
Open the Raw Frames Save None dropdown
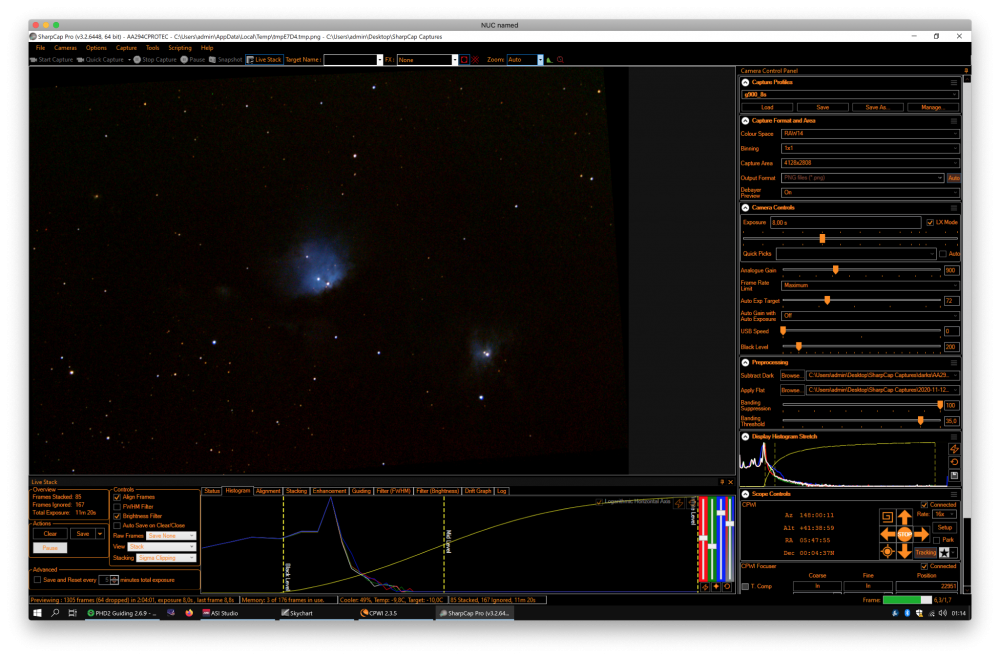[171, 536]
